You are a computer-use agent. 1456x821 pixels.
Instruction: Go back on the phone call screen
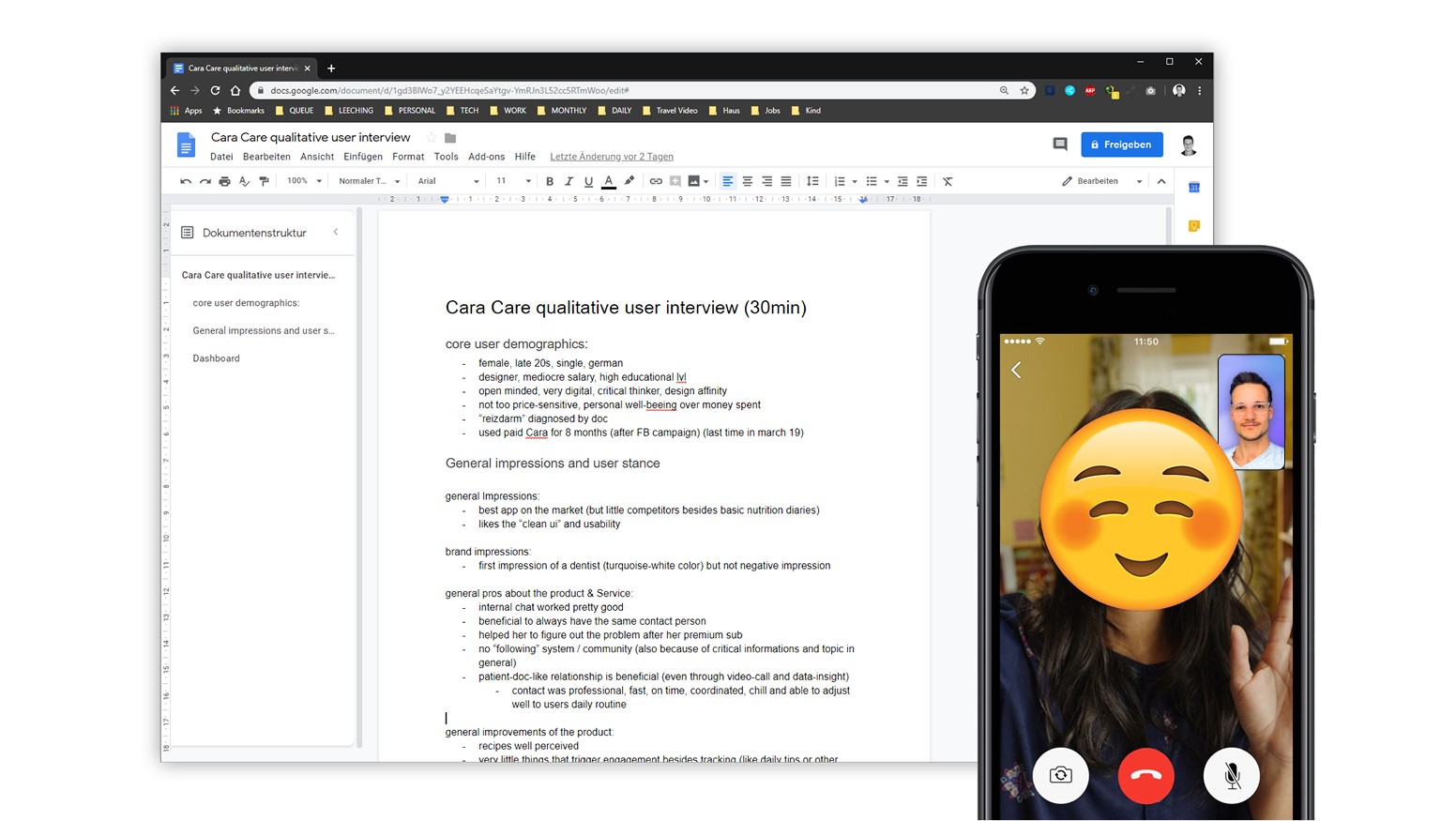click(1016, 370)
